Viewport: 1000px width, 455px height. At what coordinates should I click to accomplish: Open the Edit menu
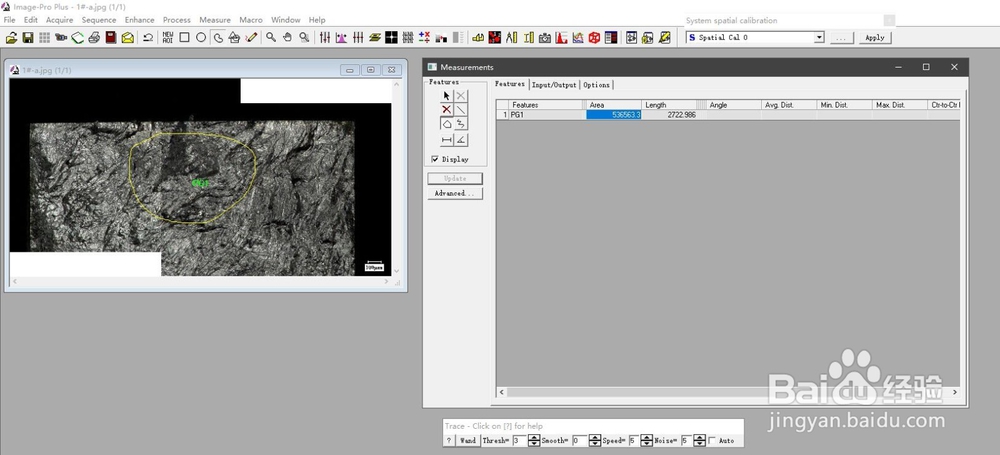(x=31, y=20)
